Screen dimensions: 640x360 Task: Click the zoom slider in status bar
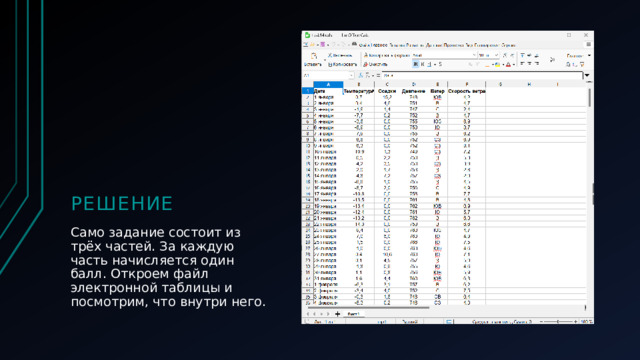[x=558, y=322]
